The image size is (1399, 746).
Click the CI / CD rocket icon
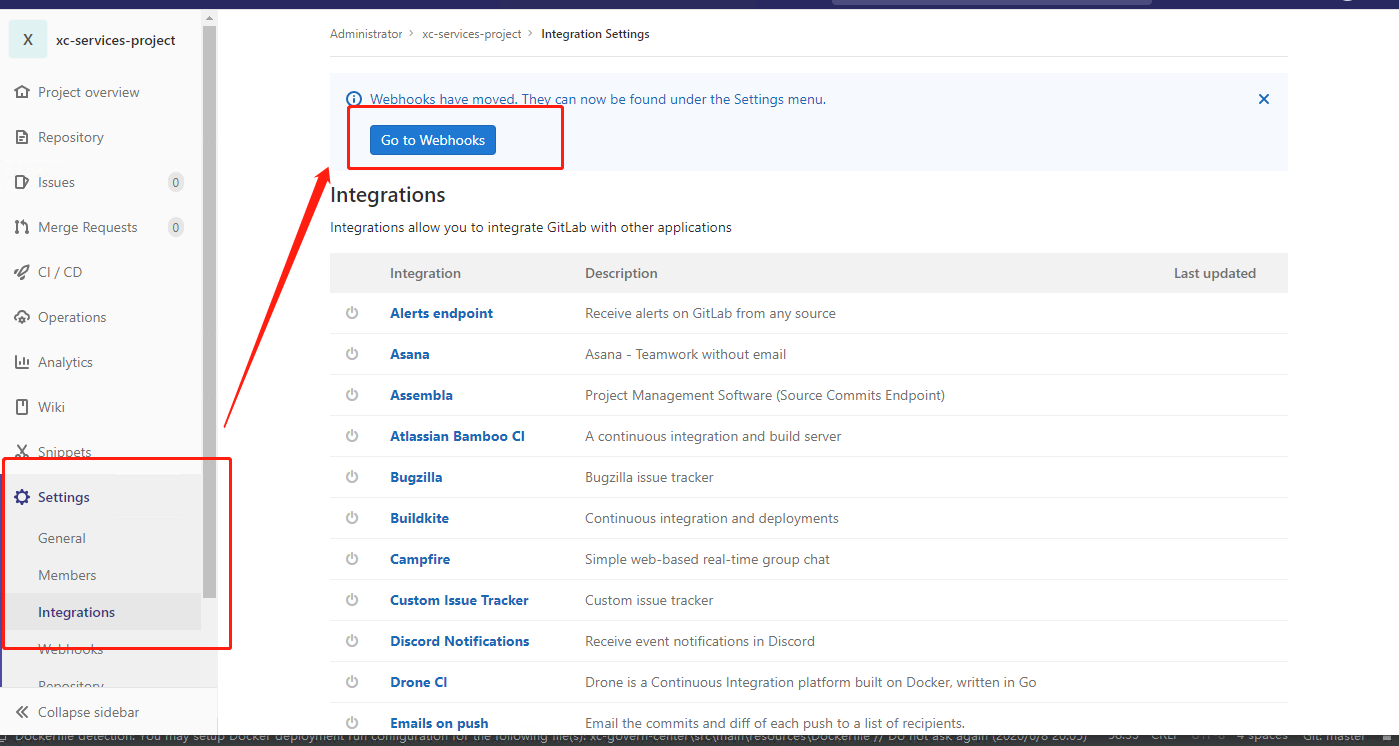tap(22, 272)
